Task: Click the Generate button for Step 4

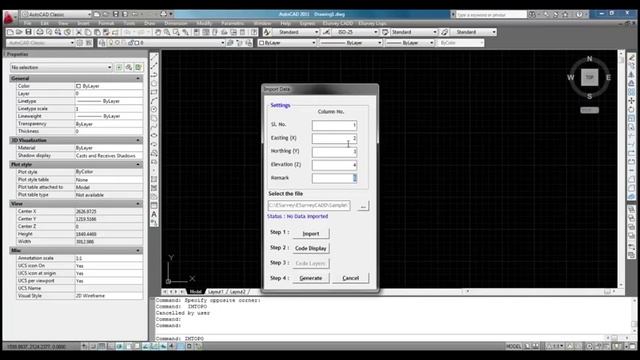Action: [311, 278]
